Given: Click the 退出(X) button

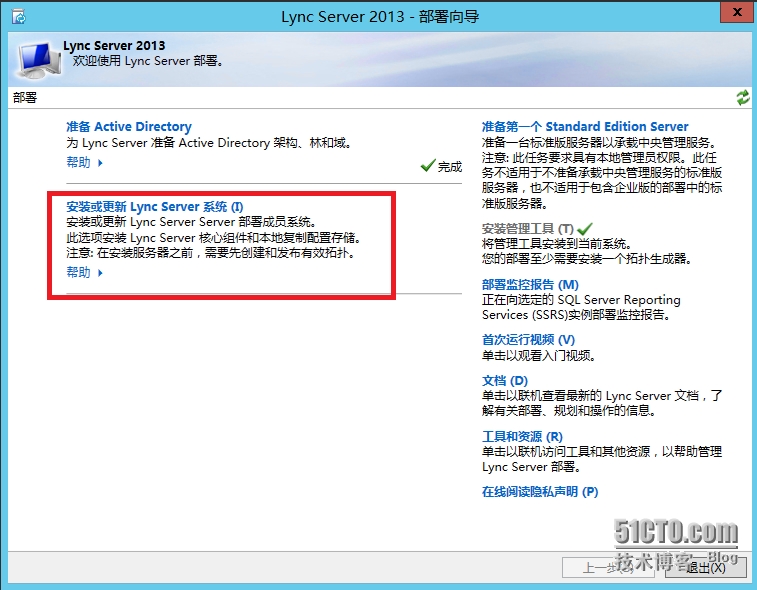Looking at the screenshot, I should point(705,567).
